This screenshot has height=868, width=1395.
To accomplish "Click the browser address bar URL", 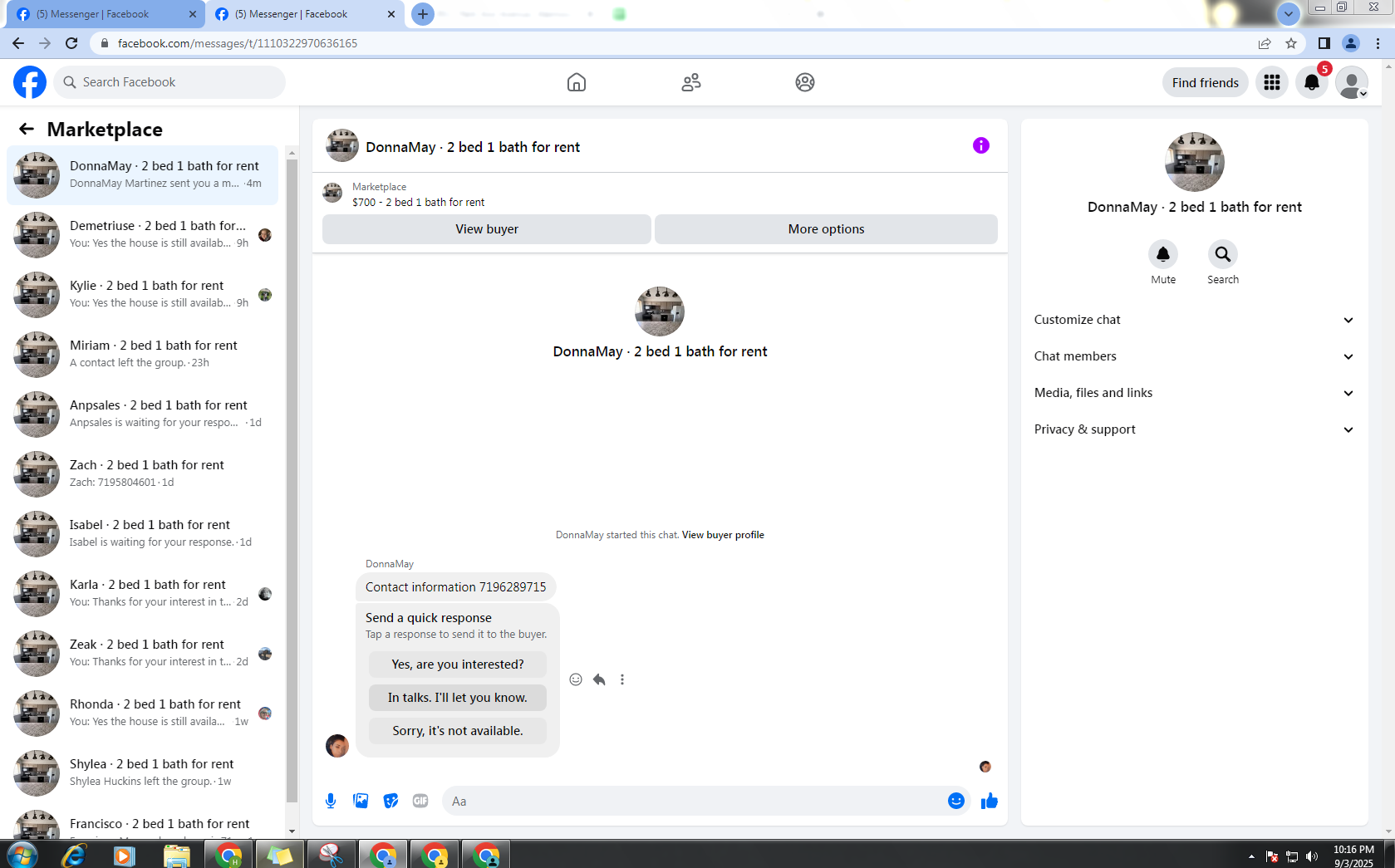I will pyautogui.click(x=238, y=43).
